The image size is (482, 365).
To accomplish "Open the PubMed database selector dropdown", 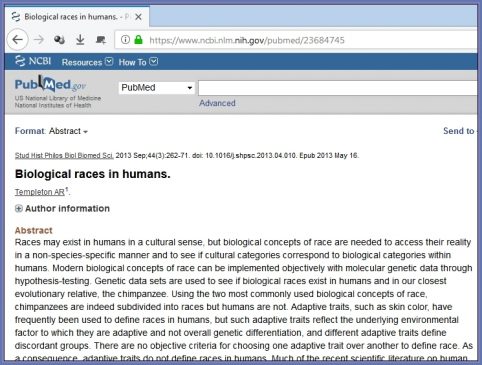I will (157, 88).
